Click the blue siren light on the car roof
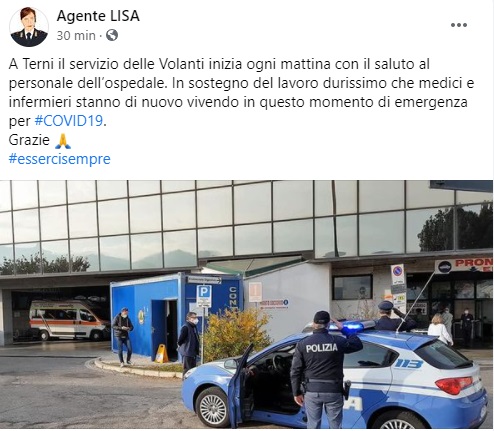Viewport: 494px width, 431px height. point(354,327)
